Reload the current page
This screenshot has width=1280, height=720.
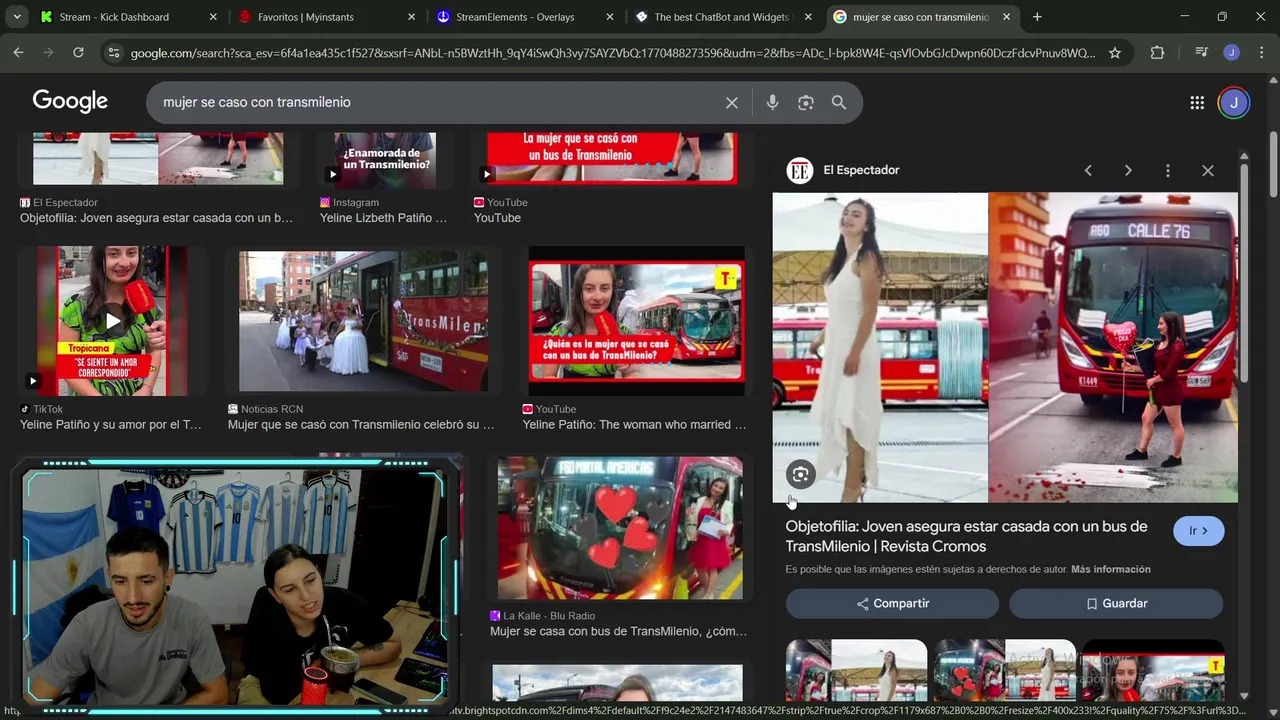78,52
